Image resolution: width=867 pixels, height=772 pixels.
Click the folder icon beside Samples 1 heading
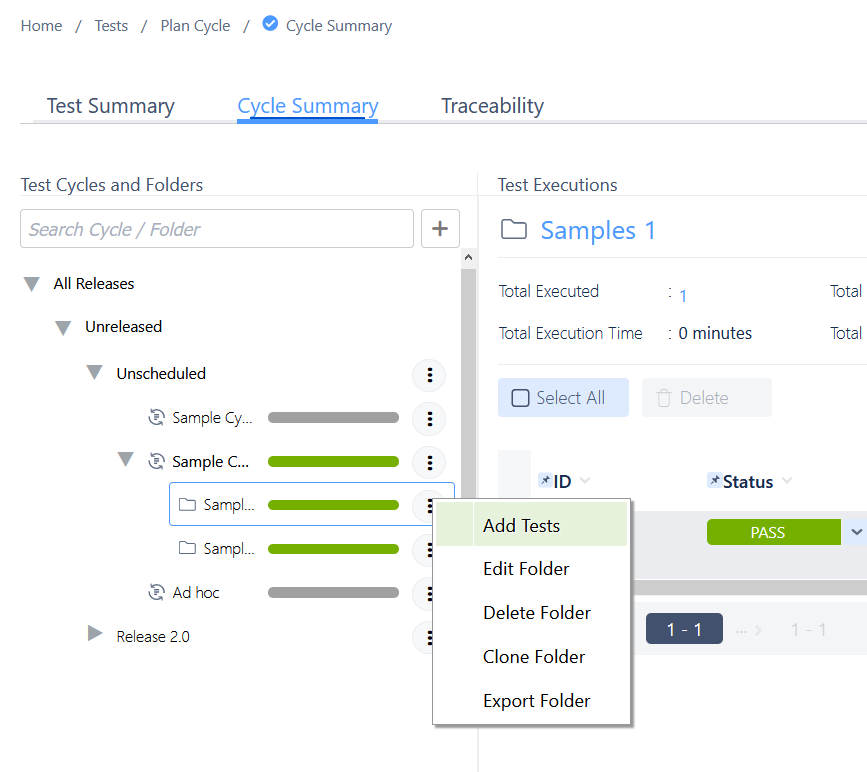(x=513, y=230)
